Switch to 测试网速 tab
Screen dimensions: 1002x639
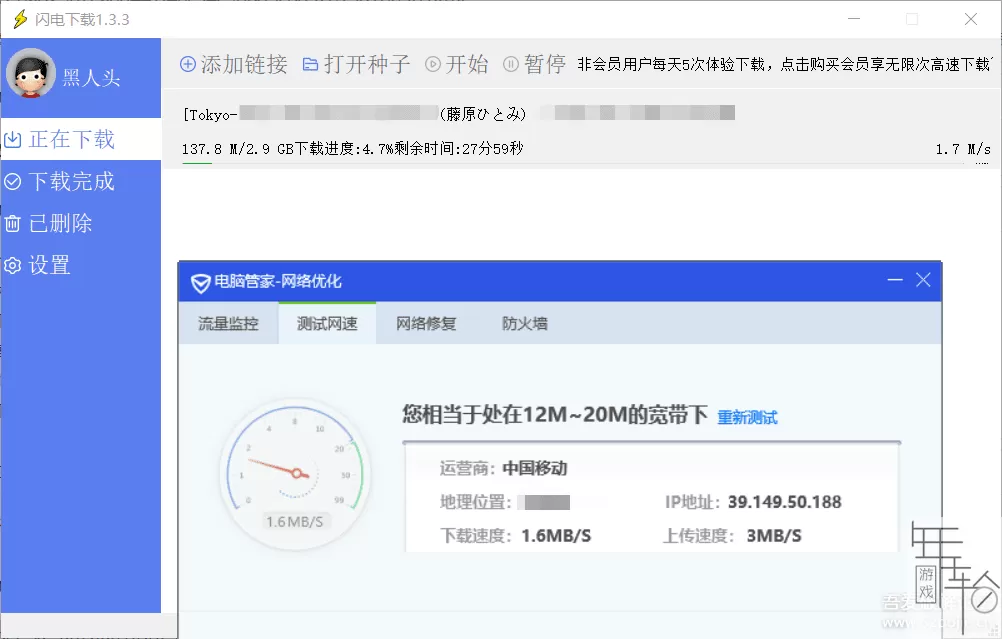327,323
